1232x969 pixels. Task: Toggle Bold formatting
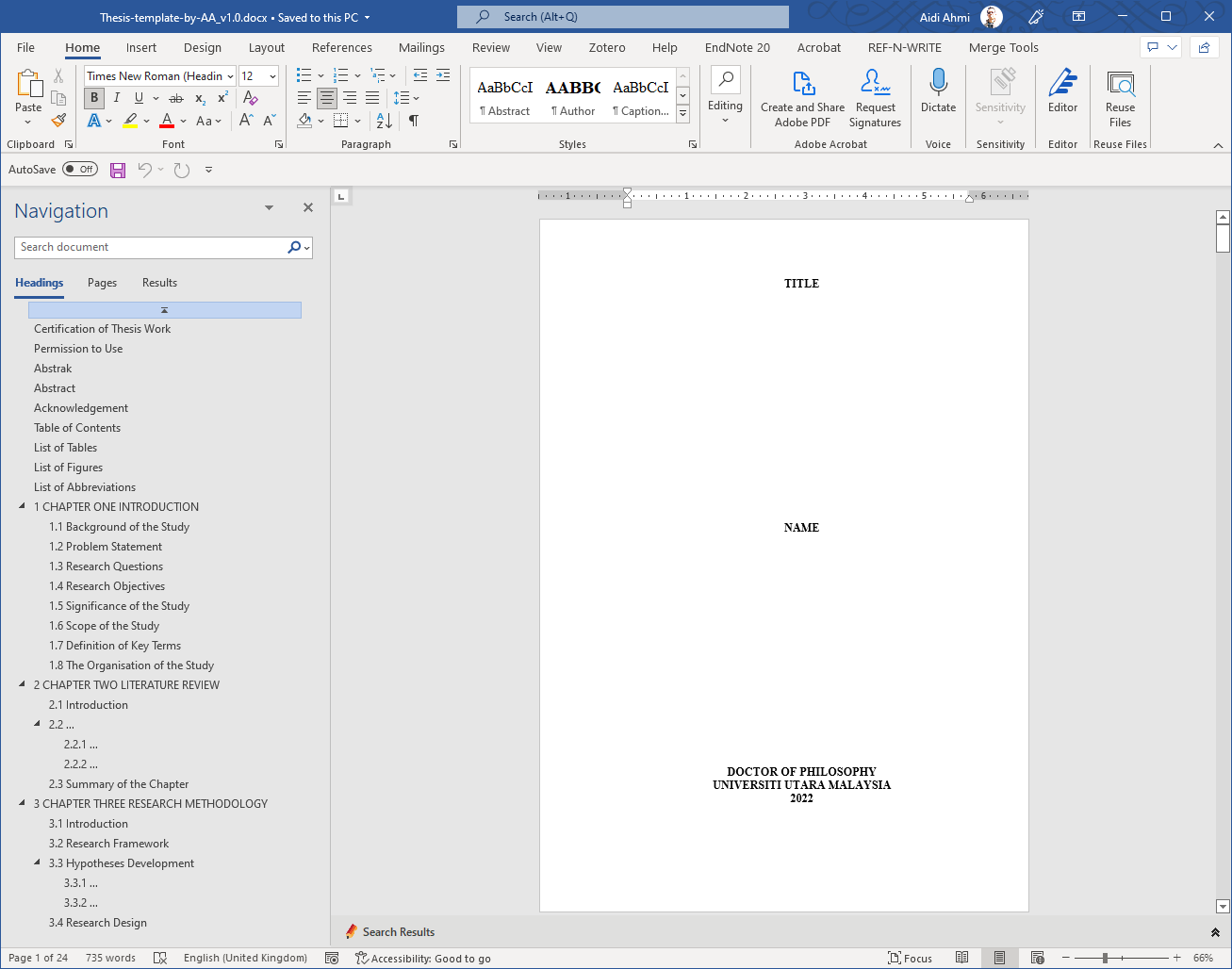click(94, 98)
